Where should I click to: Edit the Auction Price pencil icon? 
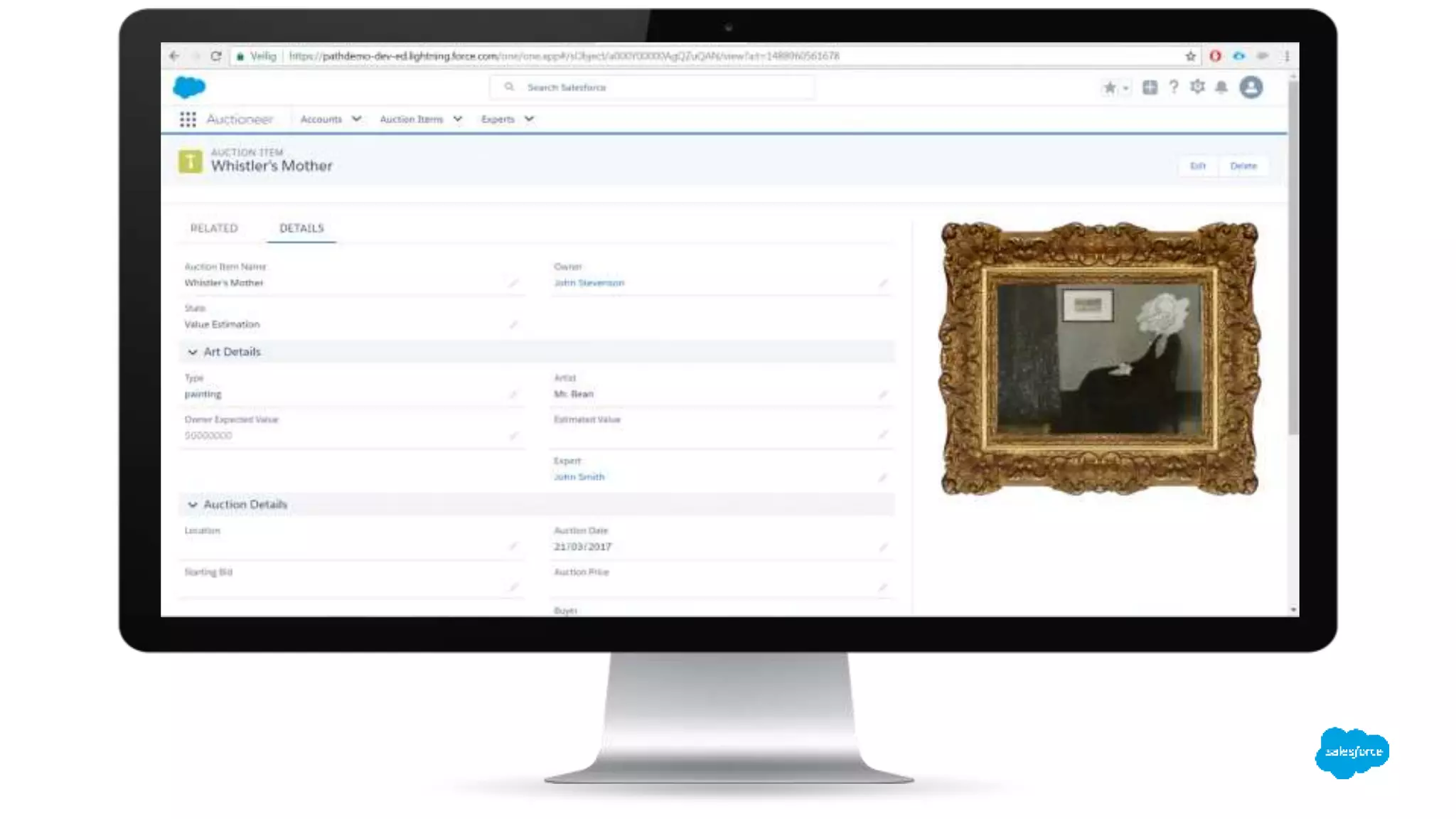tap(883, 587)
